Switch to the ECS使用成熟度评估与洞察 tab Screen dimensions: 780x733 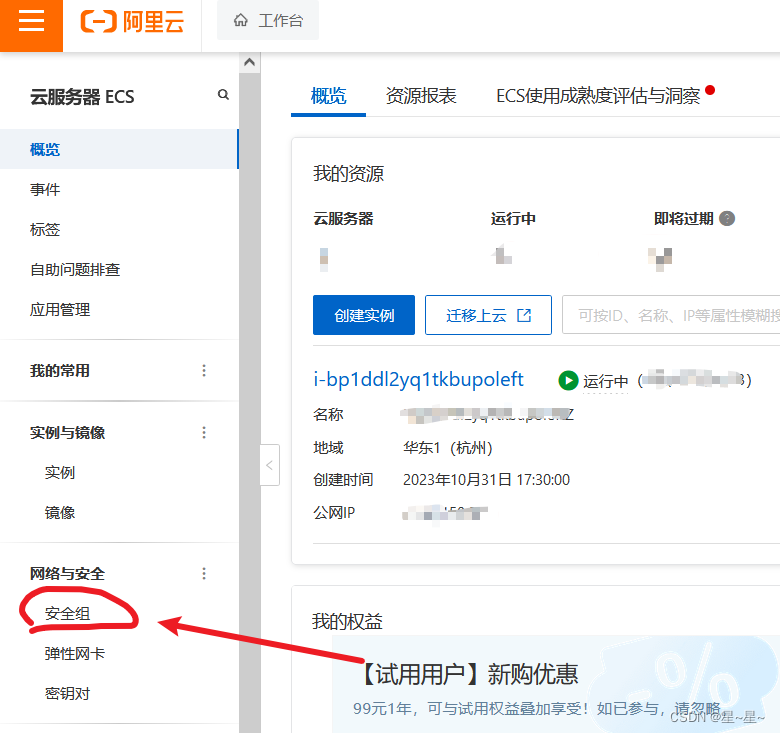(598, 96)
